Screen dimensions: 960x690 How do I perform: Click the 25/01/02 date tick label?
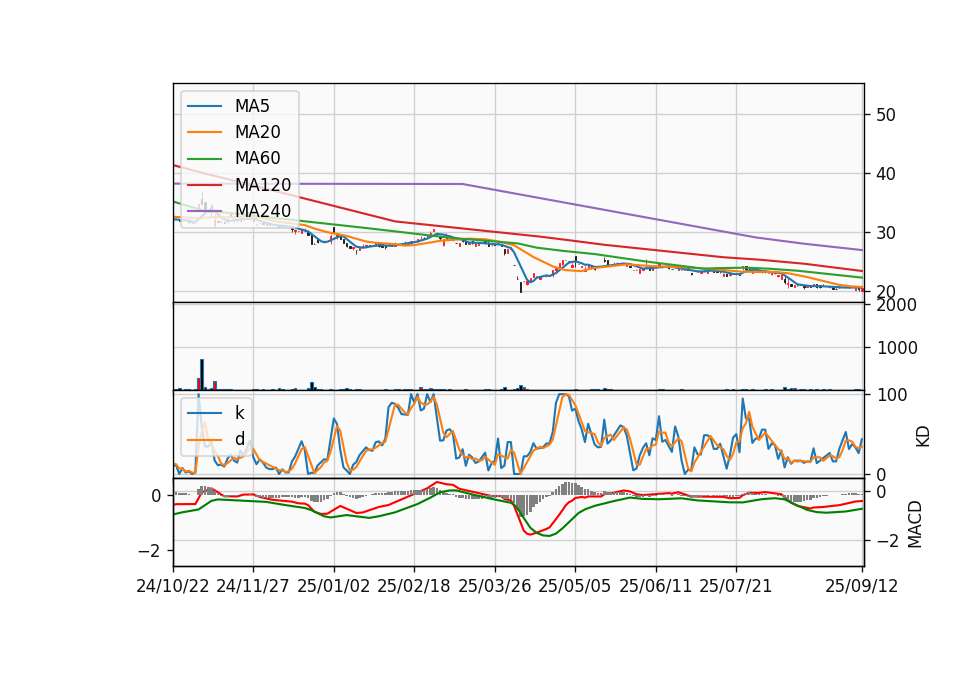click(x=334, y=586)
